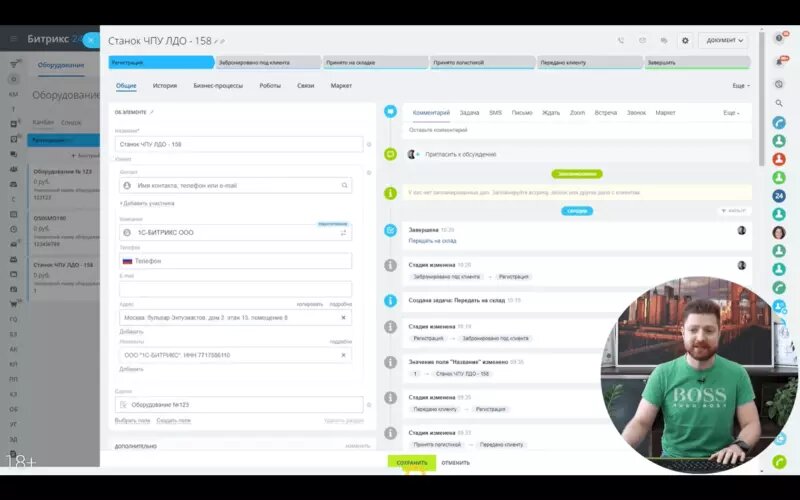Open the red user avatar in right bar
This screenshot has width=800, height=500.
(x=779, y=159)
